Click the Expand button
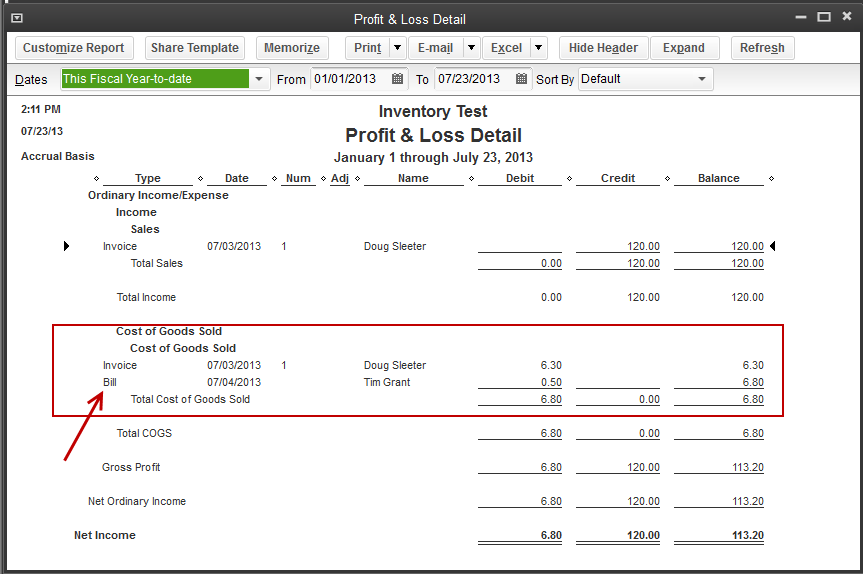 (684, 48)
